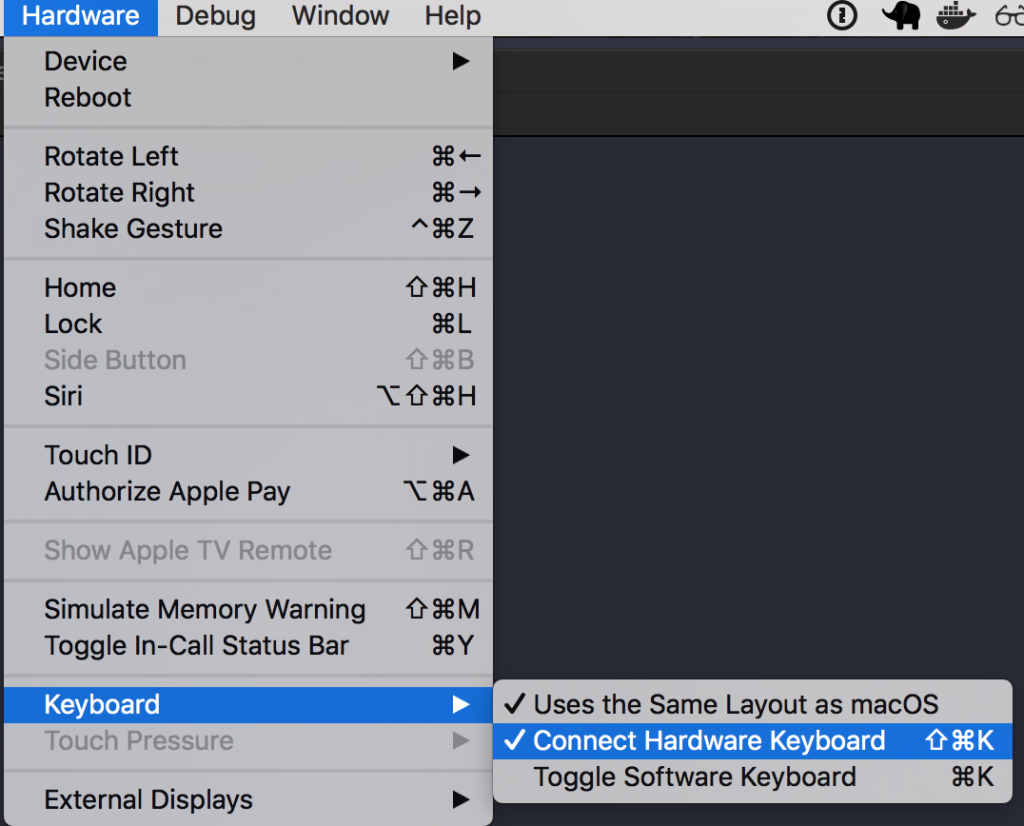This screenshot has width=1024, height=826.
Task: Toggle Connect Hardware Keyboard checkmark
Action: [x=752, y=740]
